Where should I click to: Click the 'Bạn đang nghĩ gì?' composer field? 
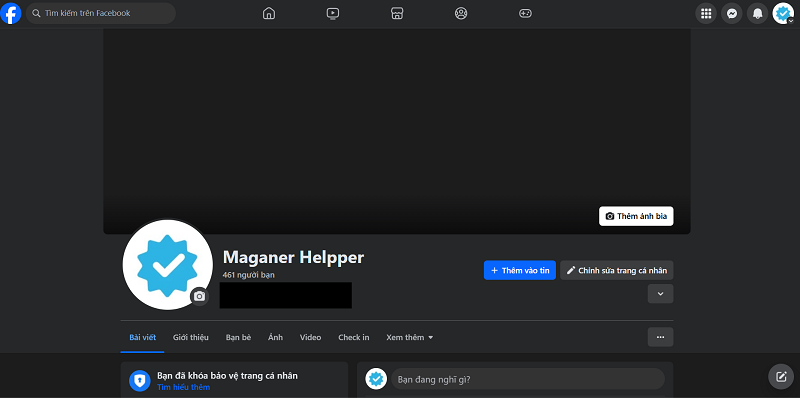click(x=528, y=379)
